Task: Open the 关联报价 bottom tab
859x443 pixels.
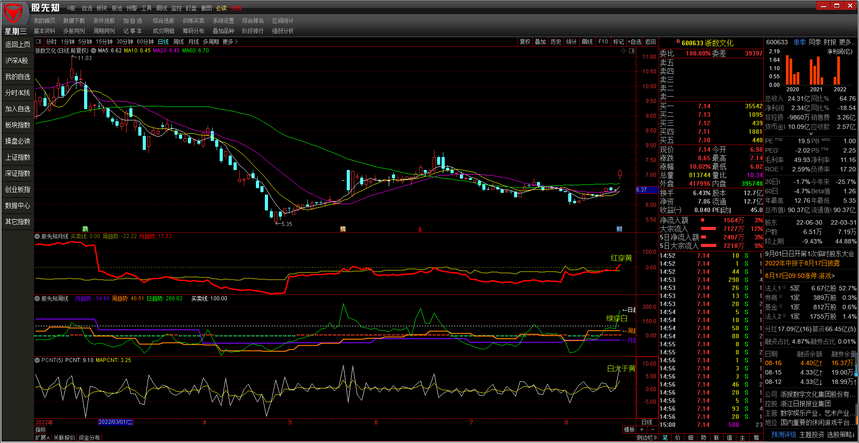Action: pos(63,438)
